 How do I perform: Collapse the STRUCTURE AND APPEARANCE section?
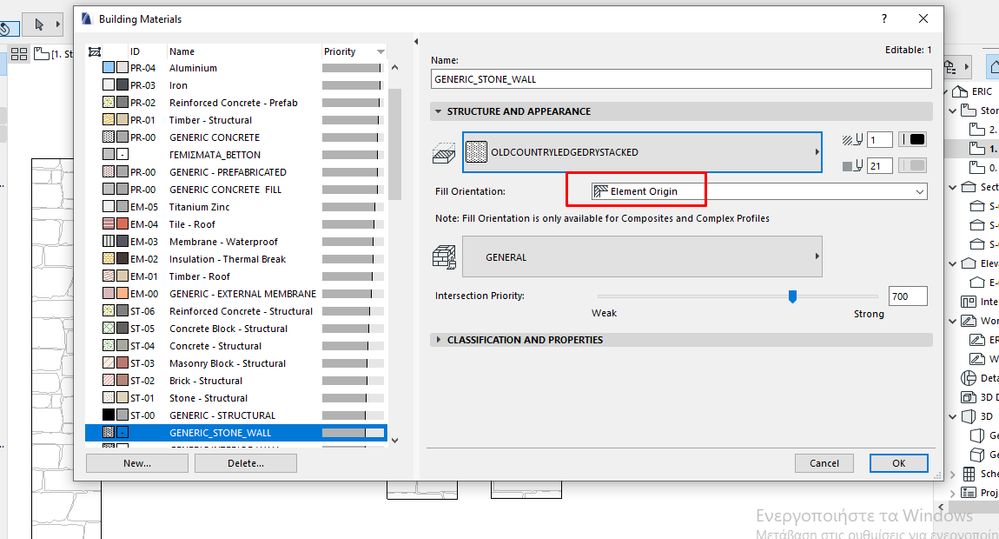pos(438,111)
